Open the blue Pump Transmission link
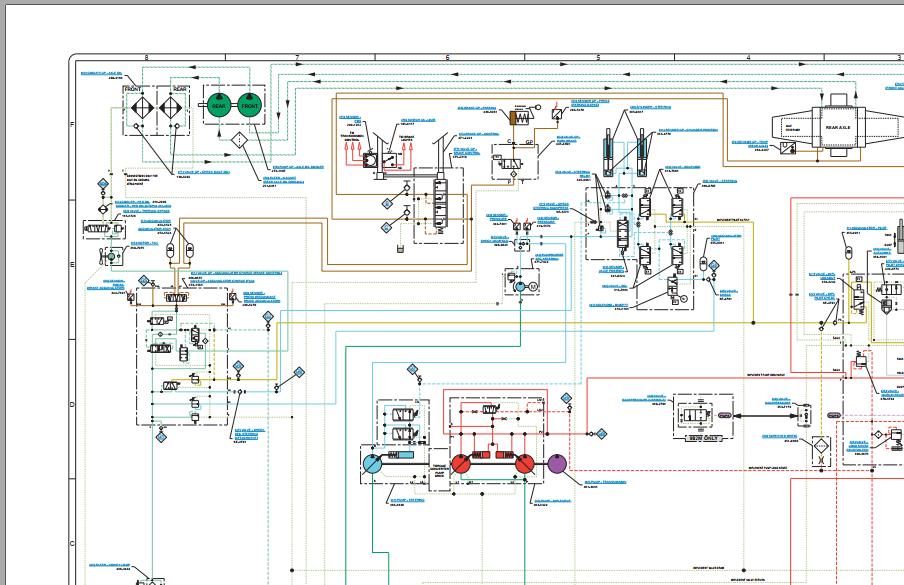The image size is (904, 585). point(605,482)
